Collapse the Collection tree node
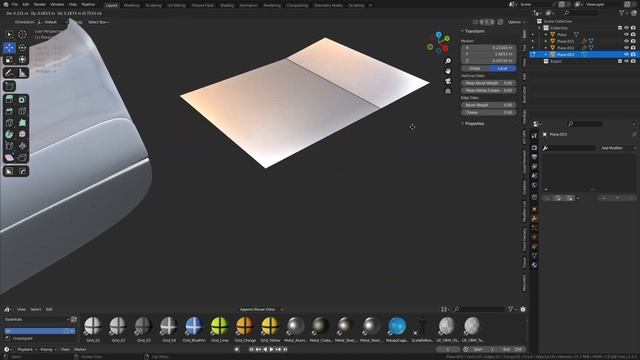Viewport: 640px width, 360px height. tap(540, 28)
